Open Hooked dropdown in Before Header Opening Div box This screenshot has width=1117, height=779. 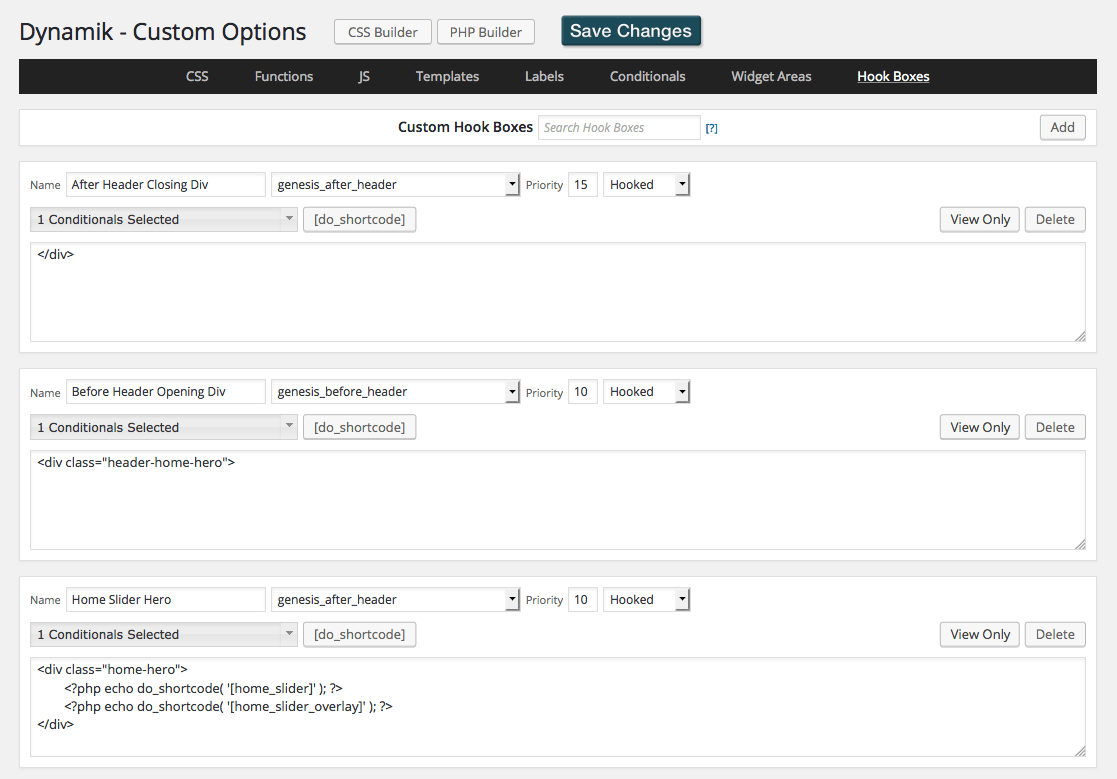[x=646, y=392]
